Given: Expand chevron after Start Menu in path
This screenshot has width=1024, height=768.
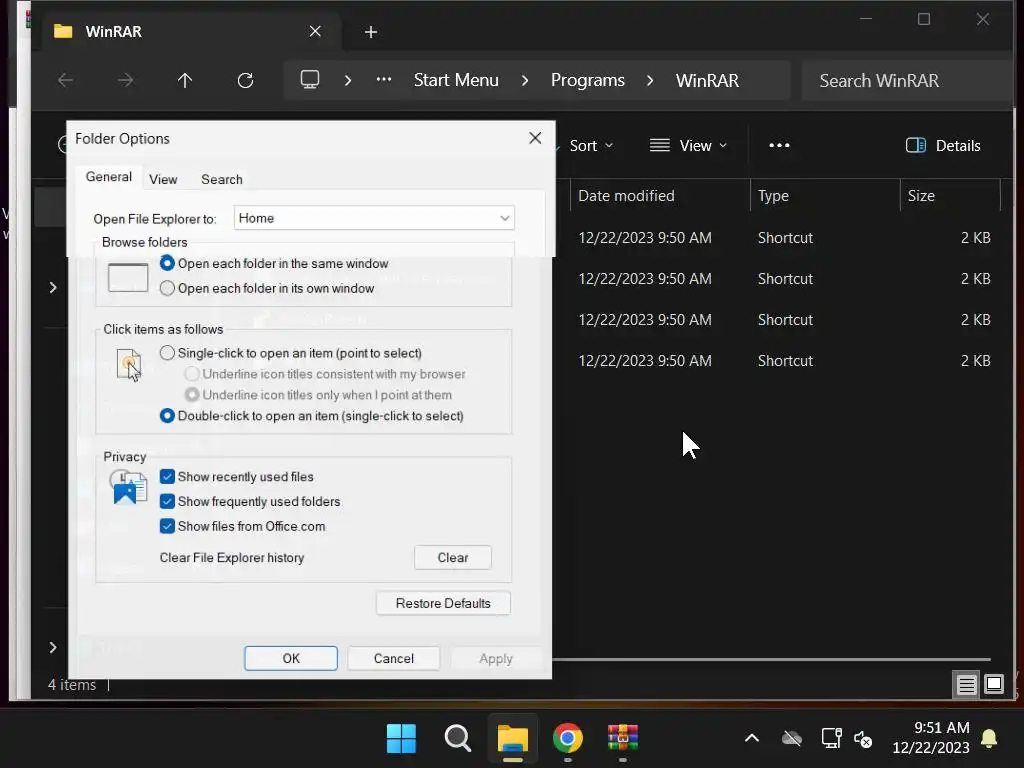Looking at the screenshot, I should (525, 80).
